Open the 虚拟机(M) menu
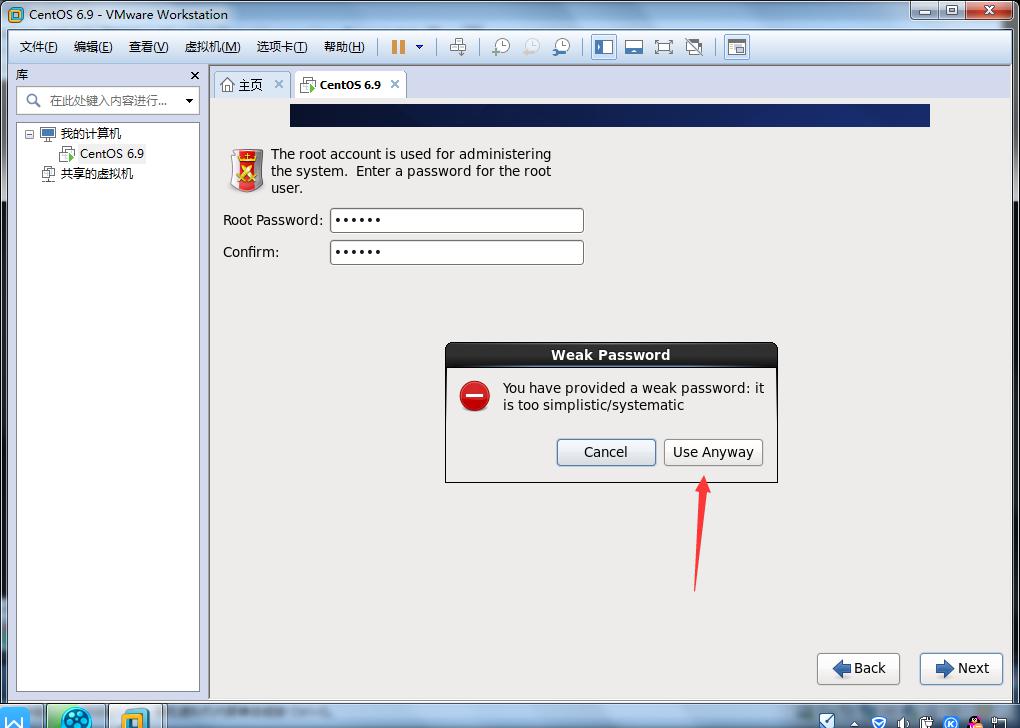 pyautogui.click(x=213, y=47)
